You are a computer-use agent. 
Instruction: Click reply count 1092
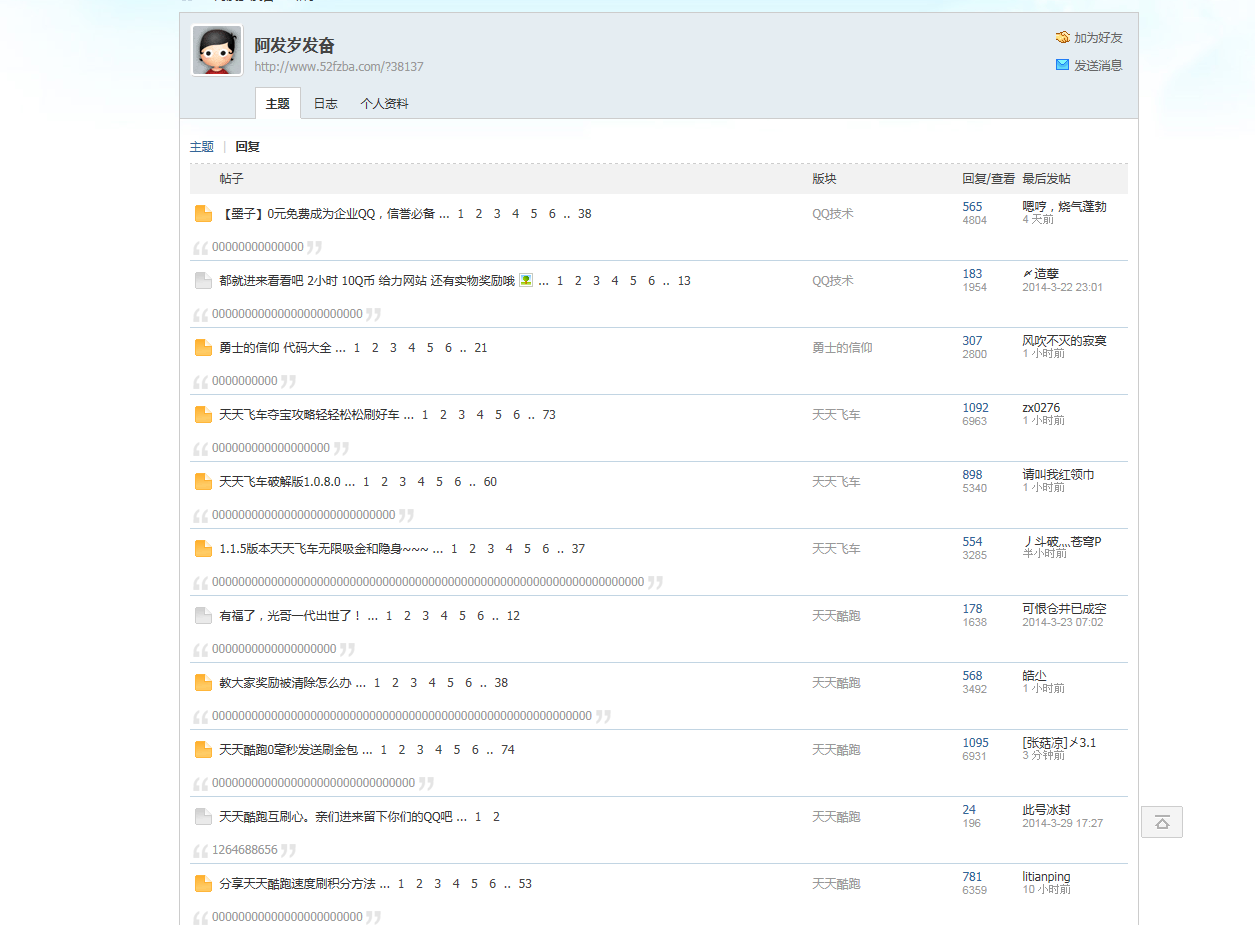point(975,408)
